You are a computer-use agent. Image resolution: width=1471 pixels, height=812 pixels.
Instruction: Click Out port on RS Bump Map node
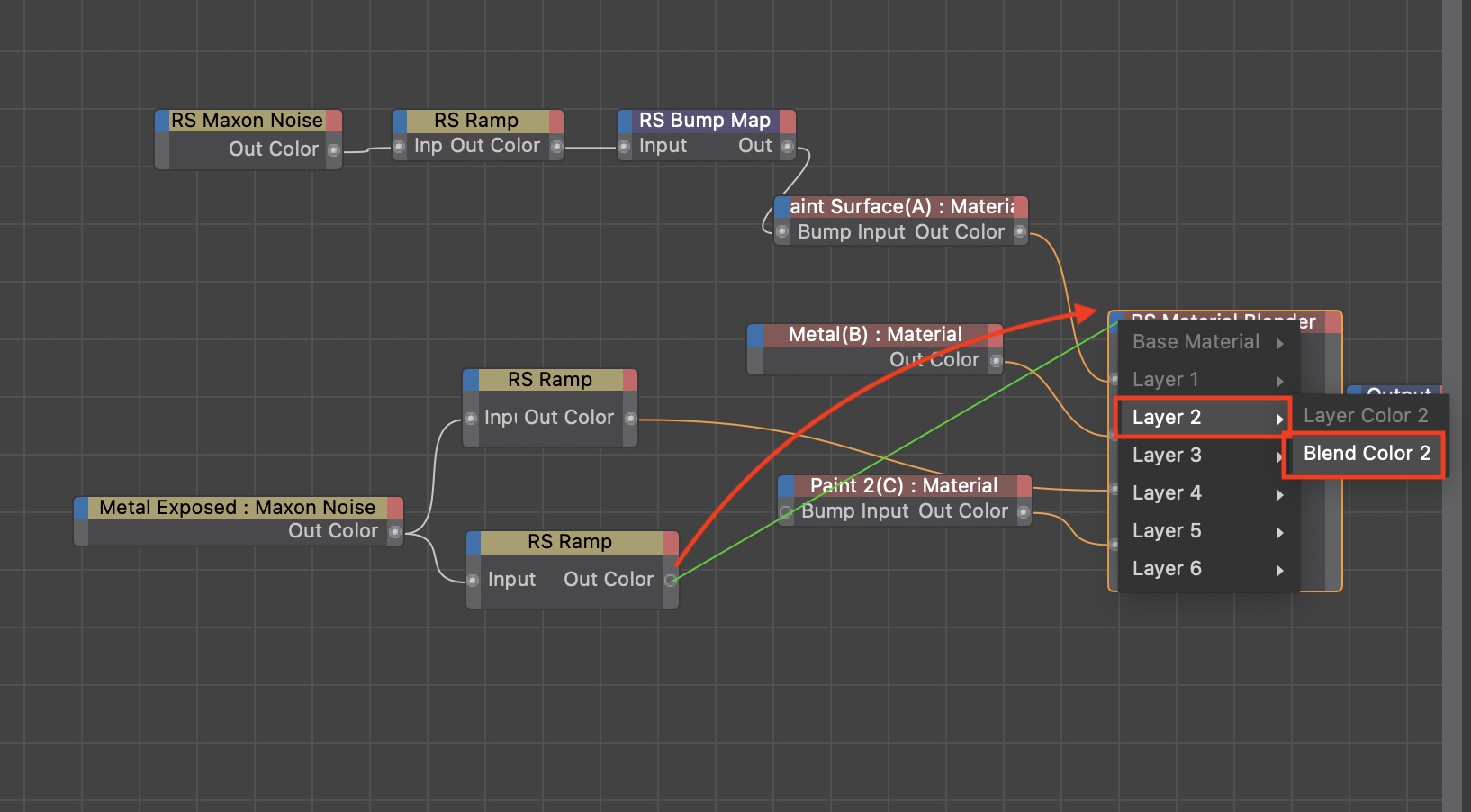tap(788, 147)
